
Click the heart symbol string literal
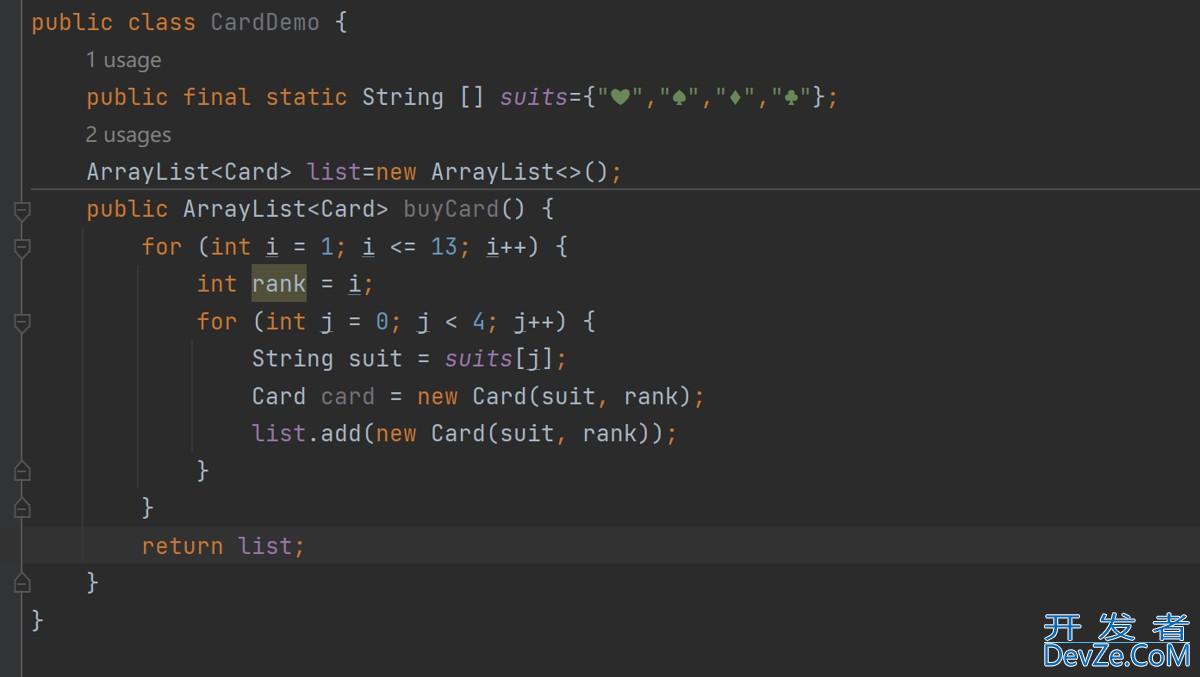[x=620, y=97]
